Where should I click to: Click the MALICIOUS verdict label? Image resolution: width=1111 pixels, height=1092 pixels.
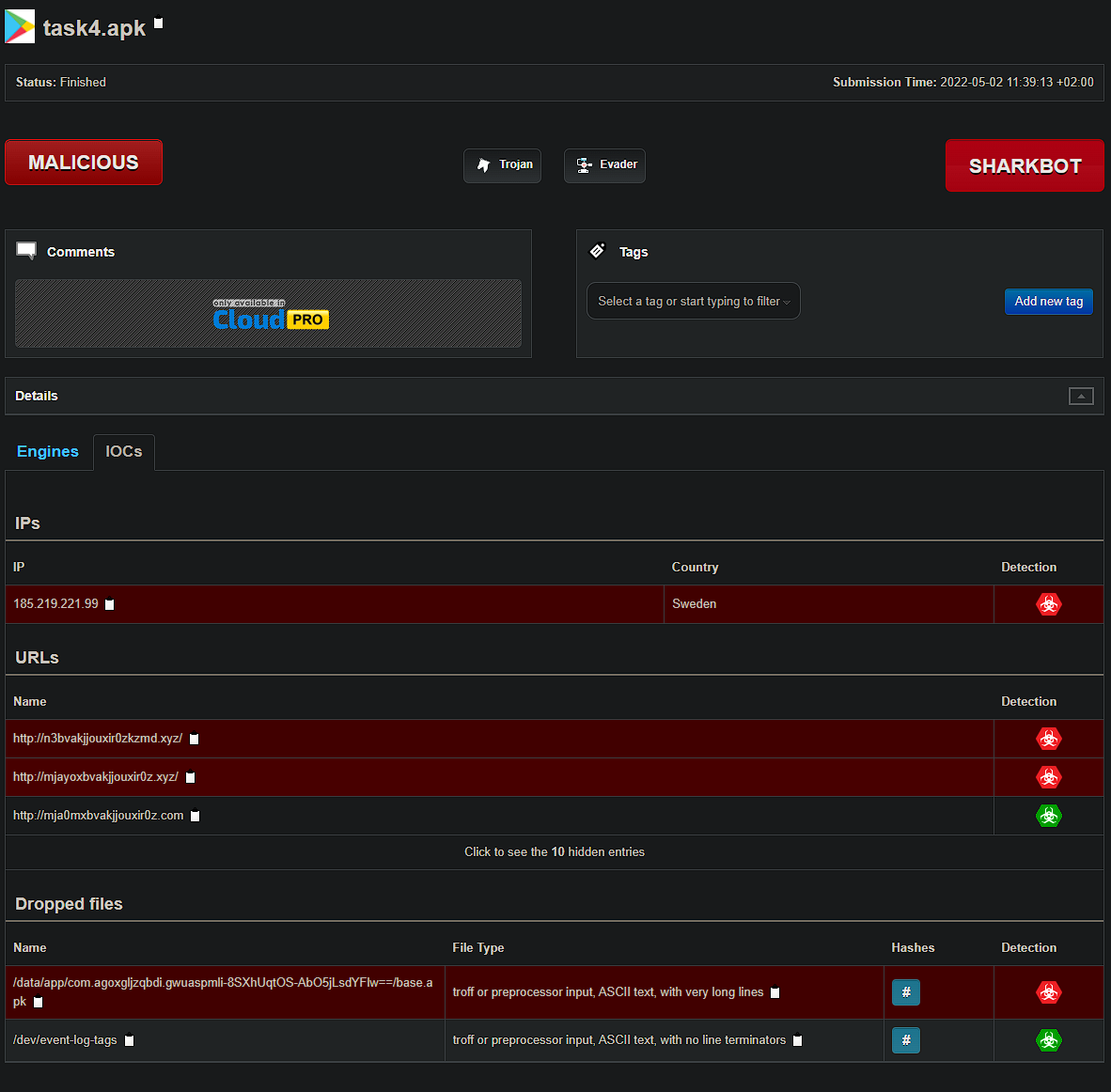(x=84, y=163)
